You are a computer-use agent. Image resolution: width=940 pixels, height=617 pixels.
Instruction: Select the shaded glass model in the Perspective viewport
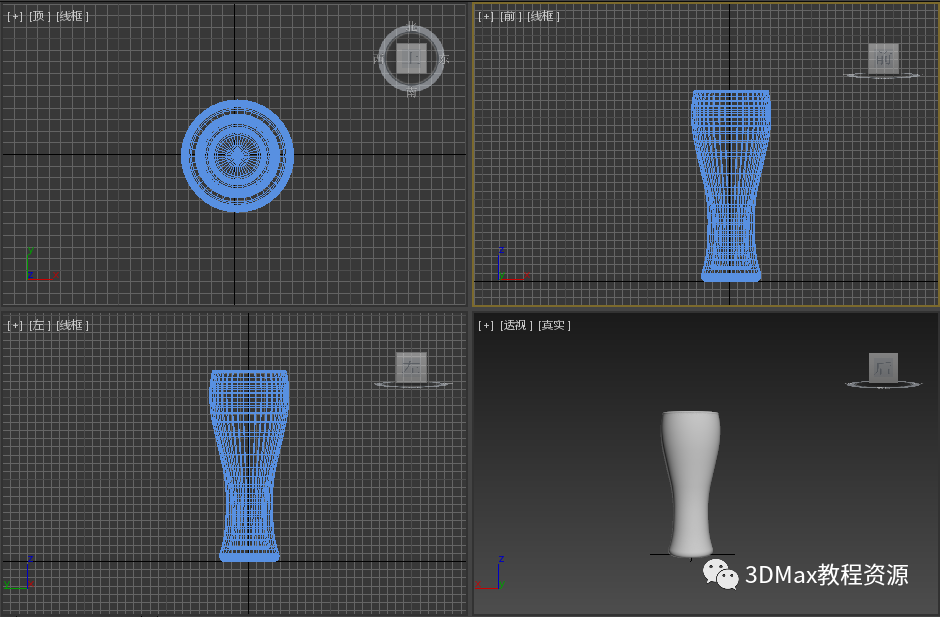(691, 484)
